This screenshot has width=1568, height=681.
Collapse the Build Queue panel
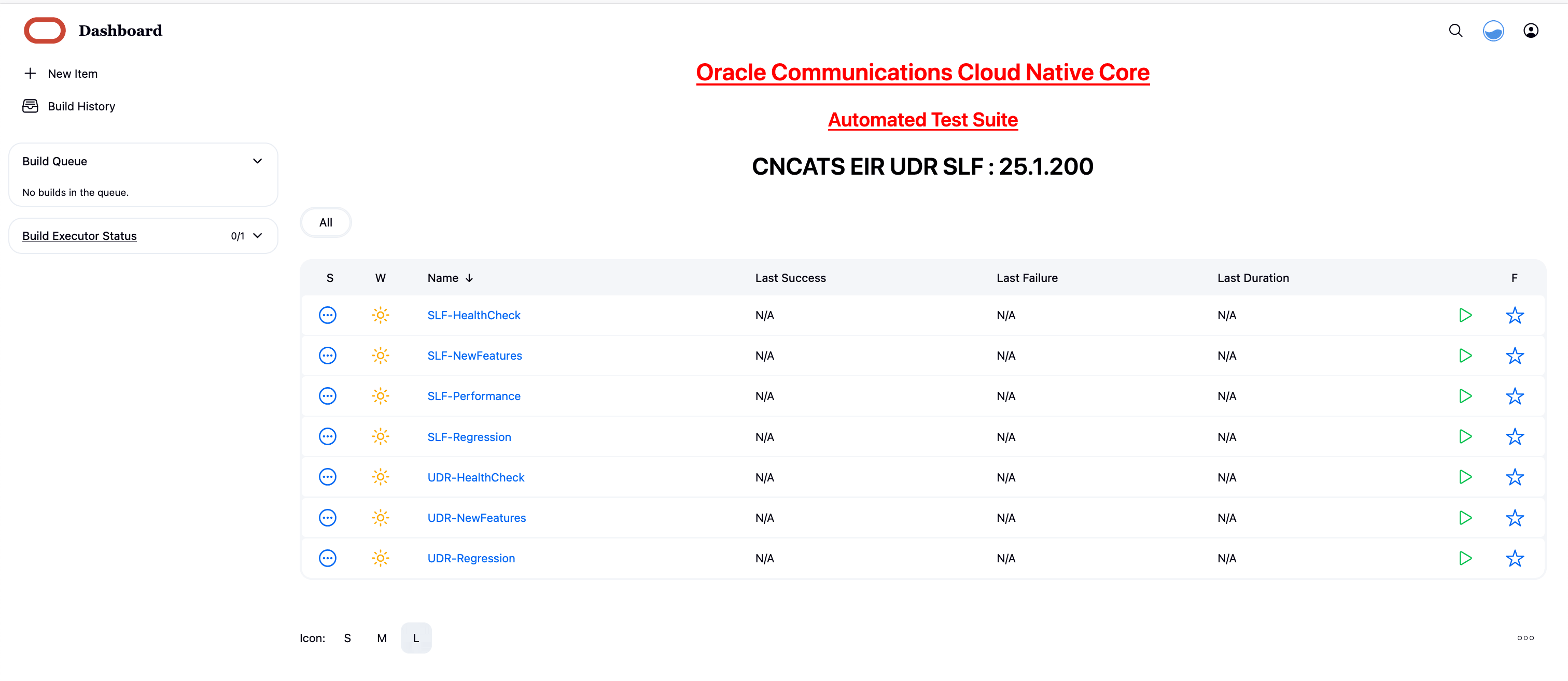[x=258, y=161]
